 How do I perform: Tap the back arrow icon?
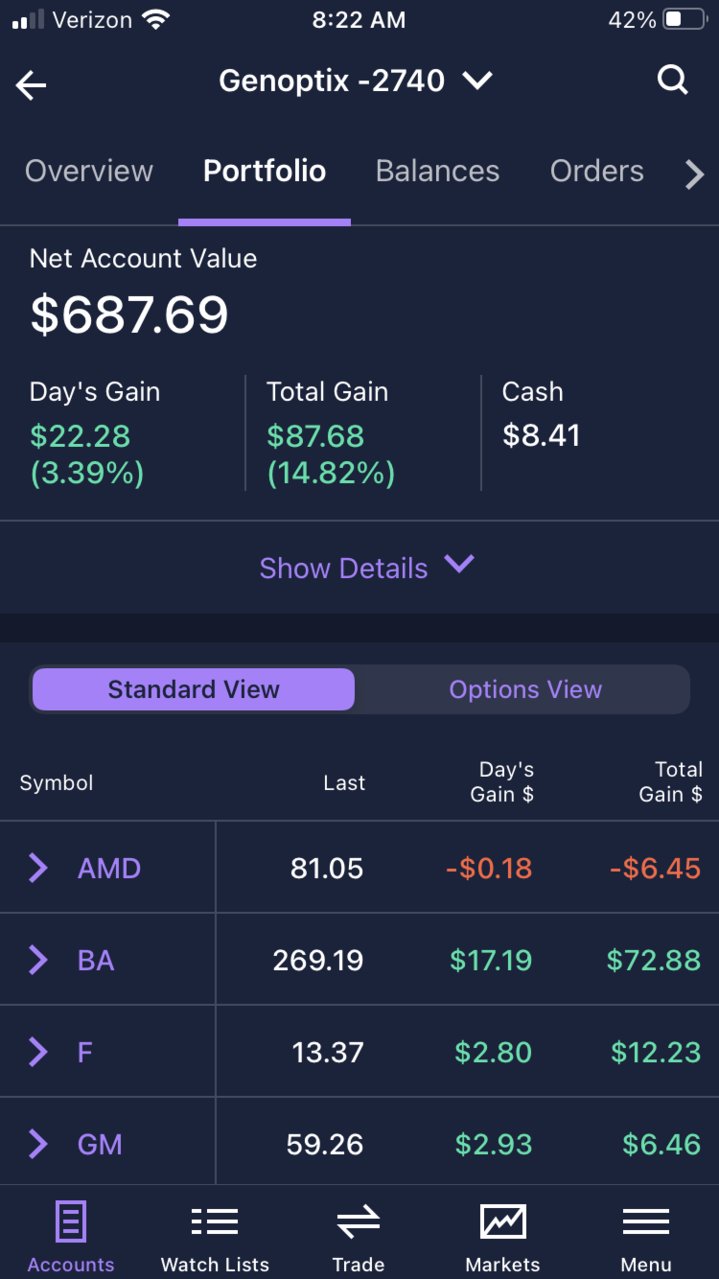(x=31, y=86)
